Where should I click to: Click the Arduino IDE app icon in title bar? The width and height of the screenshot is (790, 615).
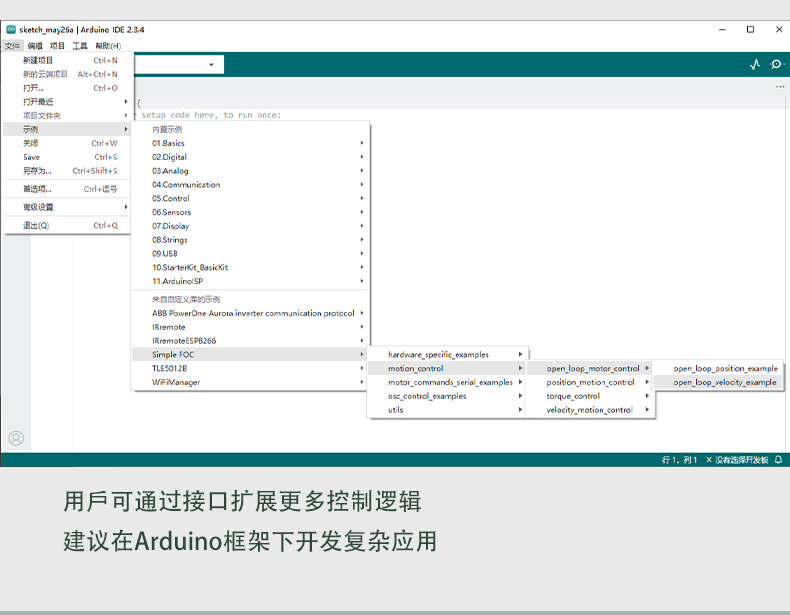(x=11, y=30)
